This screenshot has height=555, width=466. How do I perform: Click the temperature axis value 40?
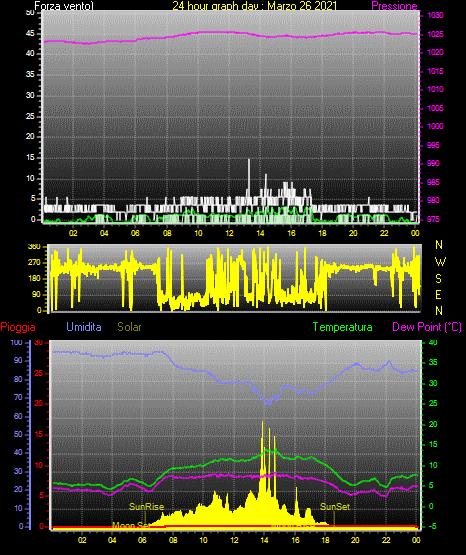[433, 342]
